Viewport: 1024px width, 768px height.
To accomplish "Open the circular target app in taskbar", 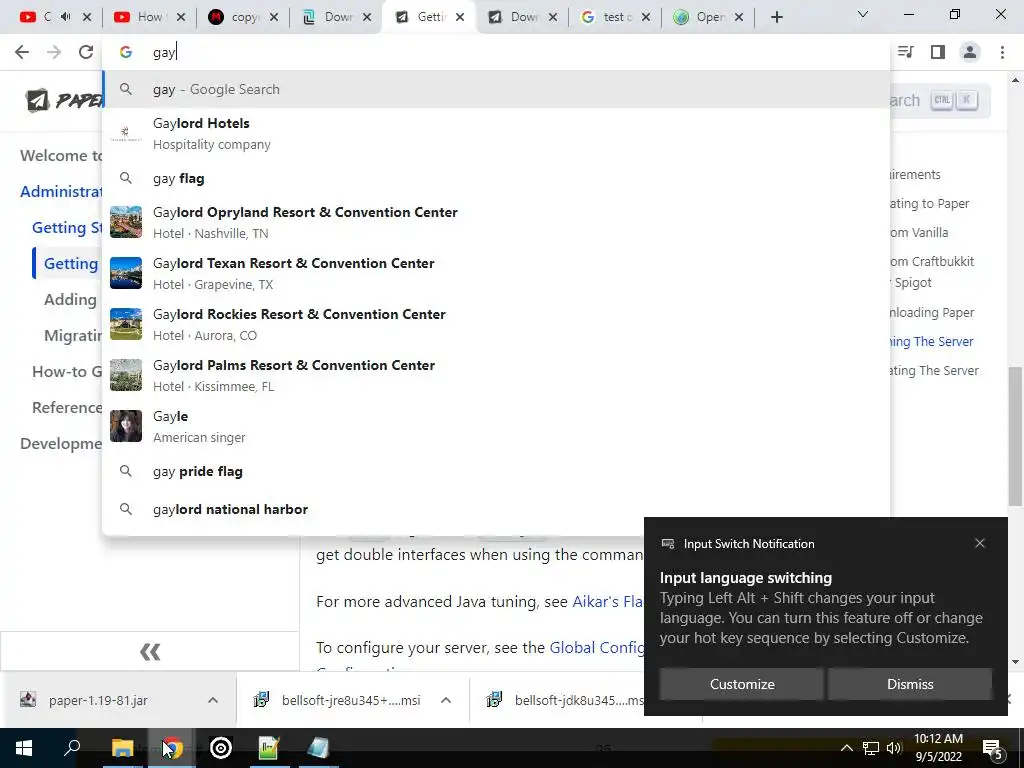I will (x=221, y=748).
